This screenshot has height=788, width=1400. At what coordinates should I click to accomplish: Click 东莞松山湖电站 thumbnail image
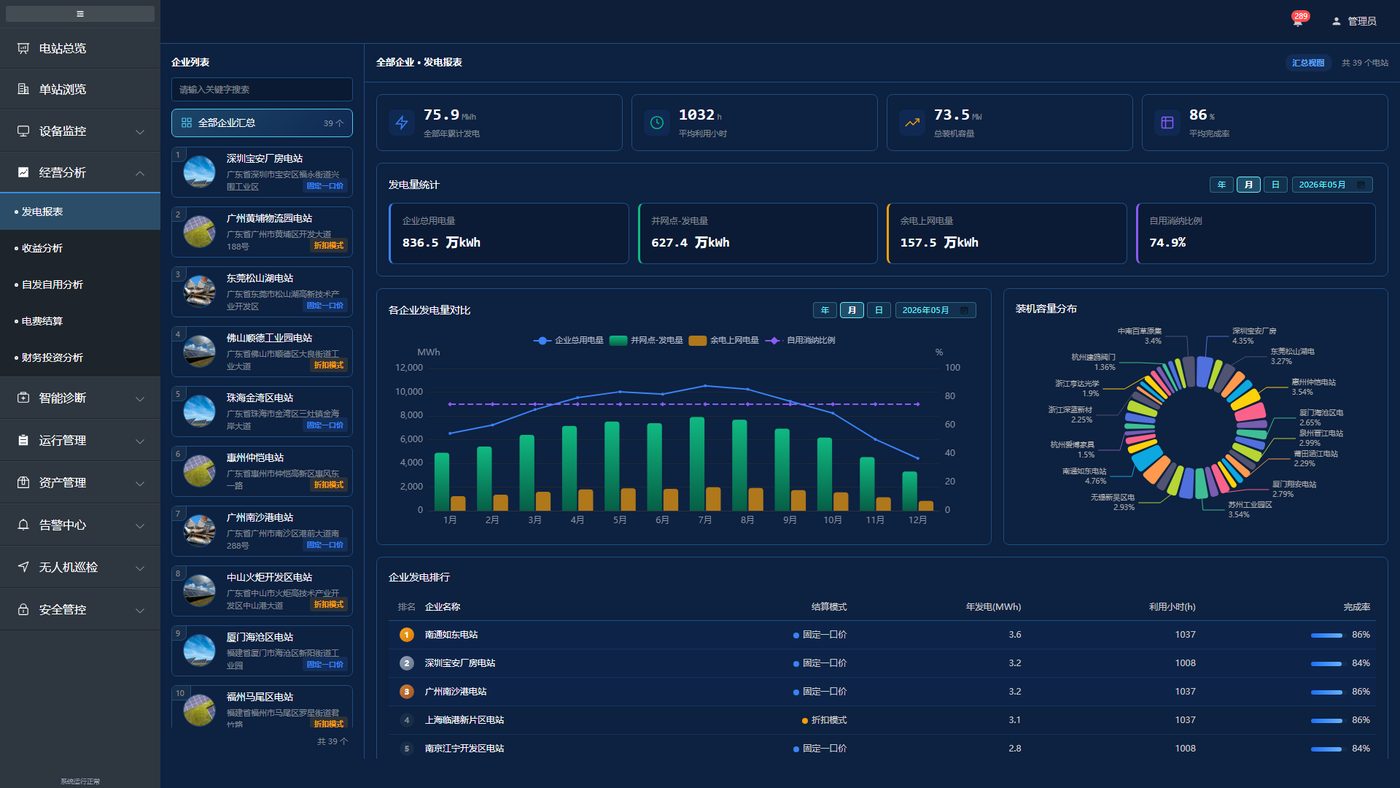coord(199,292)
